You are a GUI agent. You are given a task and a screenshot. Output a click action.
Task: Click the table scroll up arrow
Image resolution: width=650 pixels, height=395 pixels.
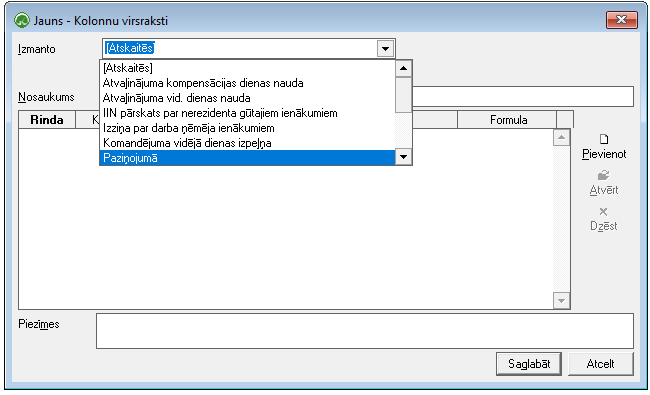point(561,137)
